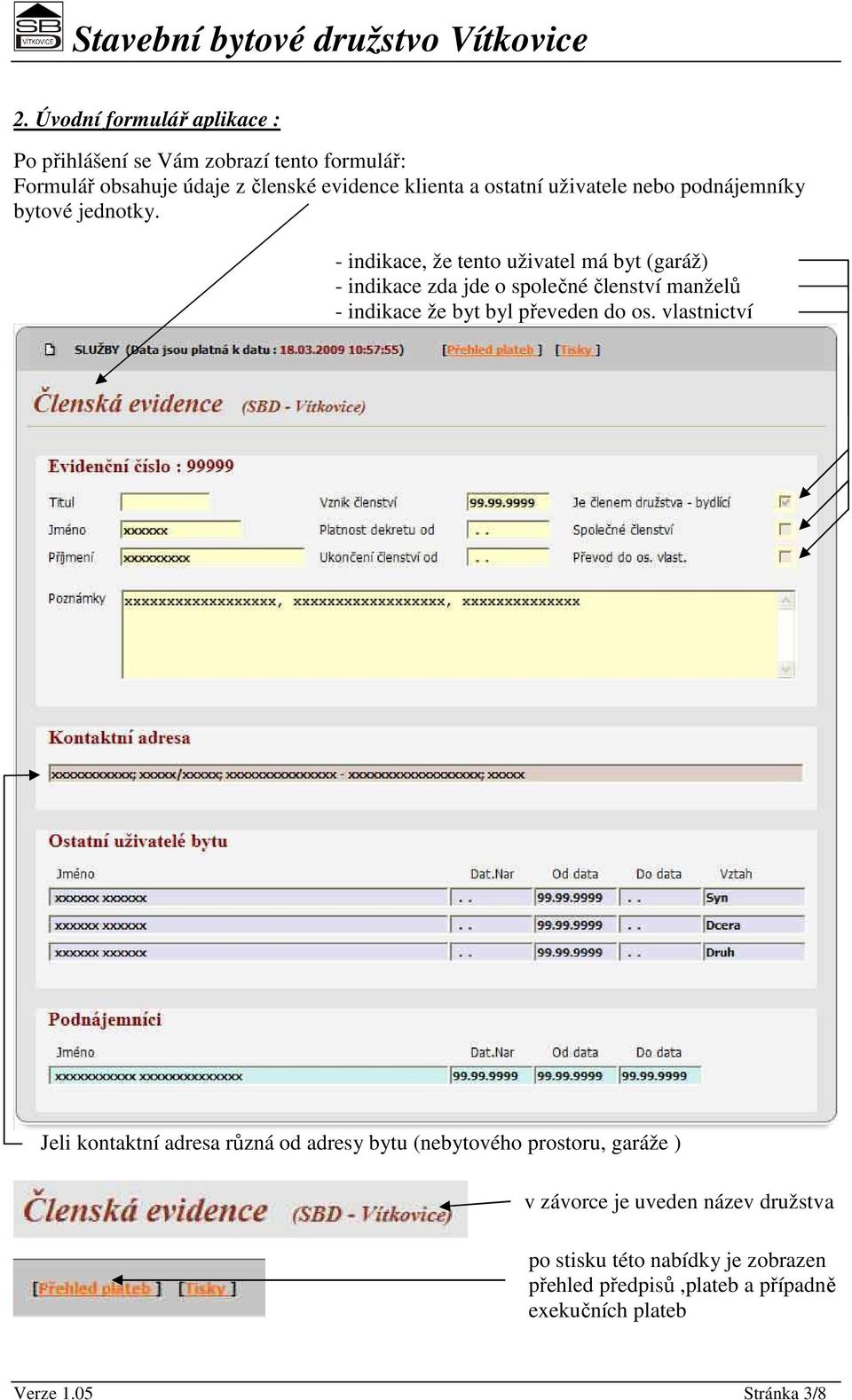
Task: Click the 'Ostatní uživatelé bytu' section heading
Action: [x=138, y=841]
